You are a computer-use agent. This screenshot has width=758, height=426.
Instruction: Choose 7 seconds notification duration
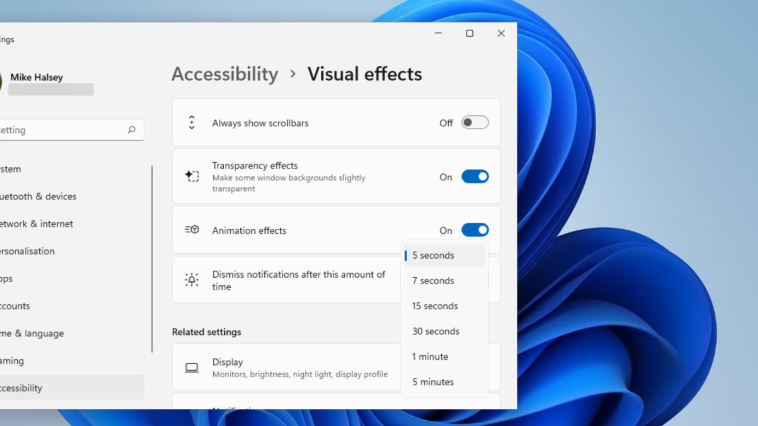coord(444,280)
